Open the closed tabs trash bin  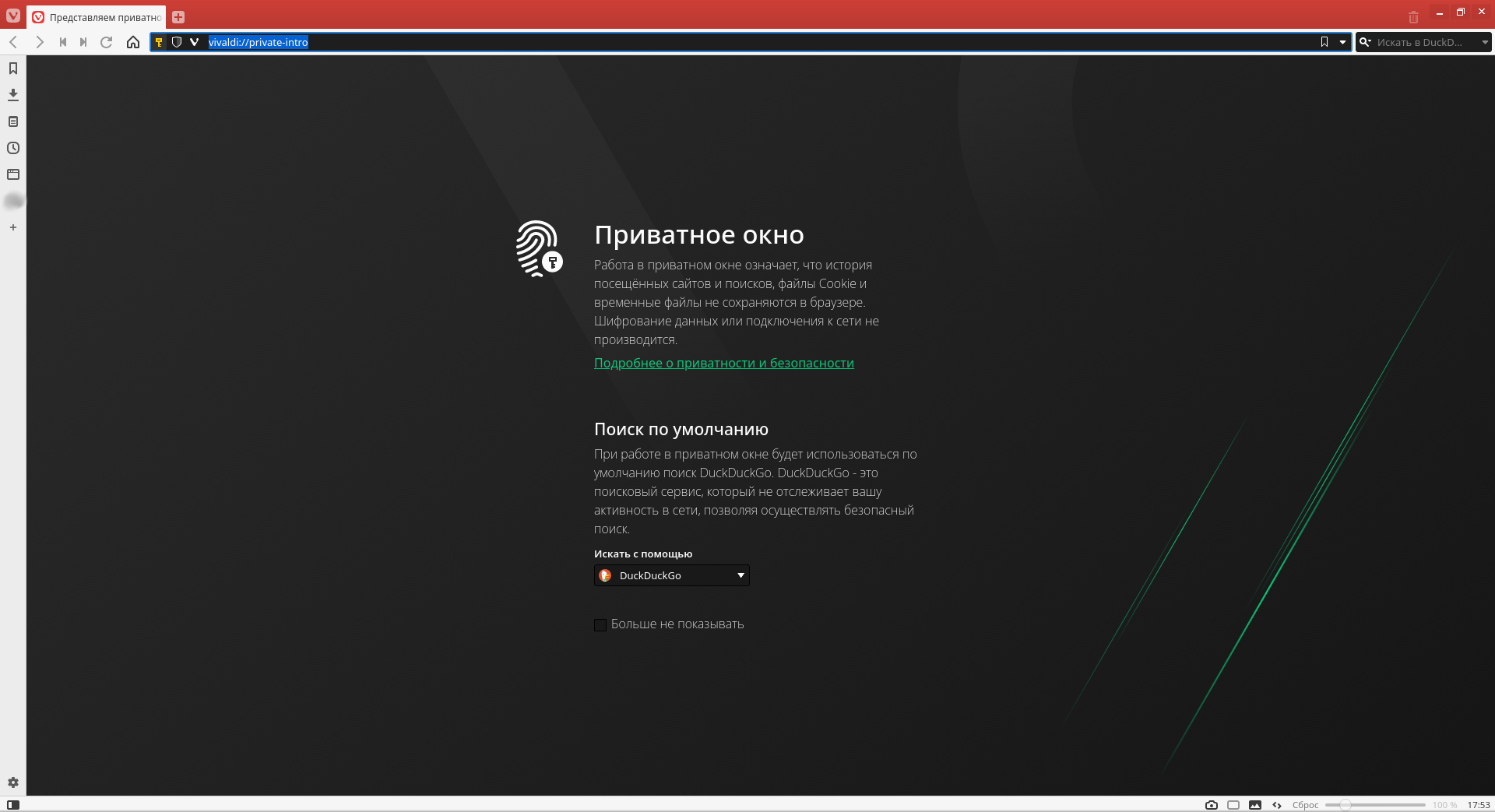1414,17
